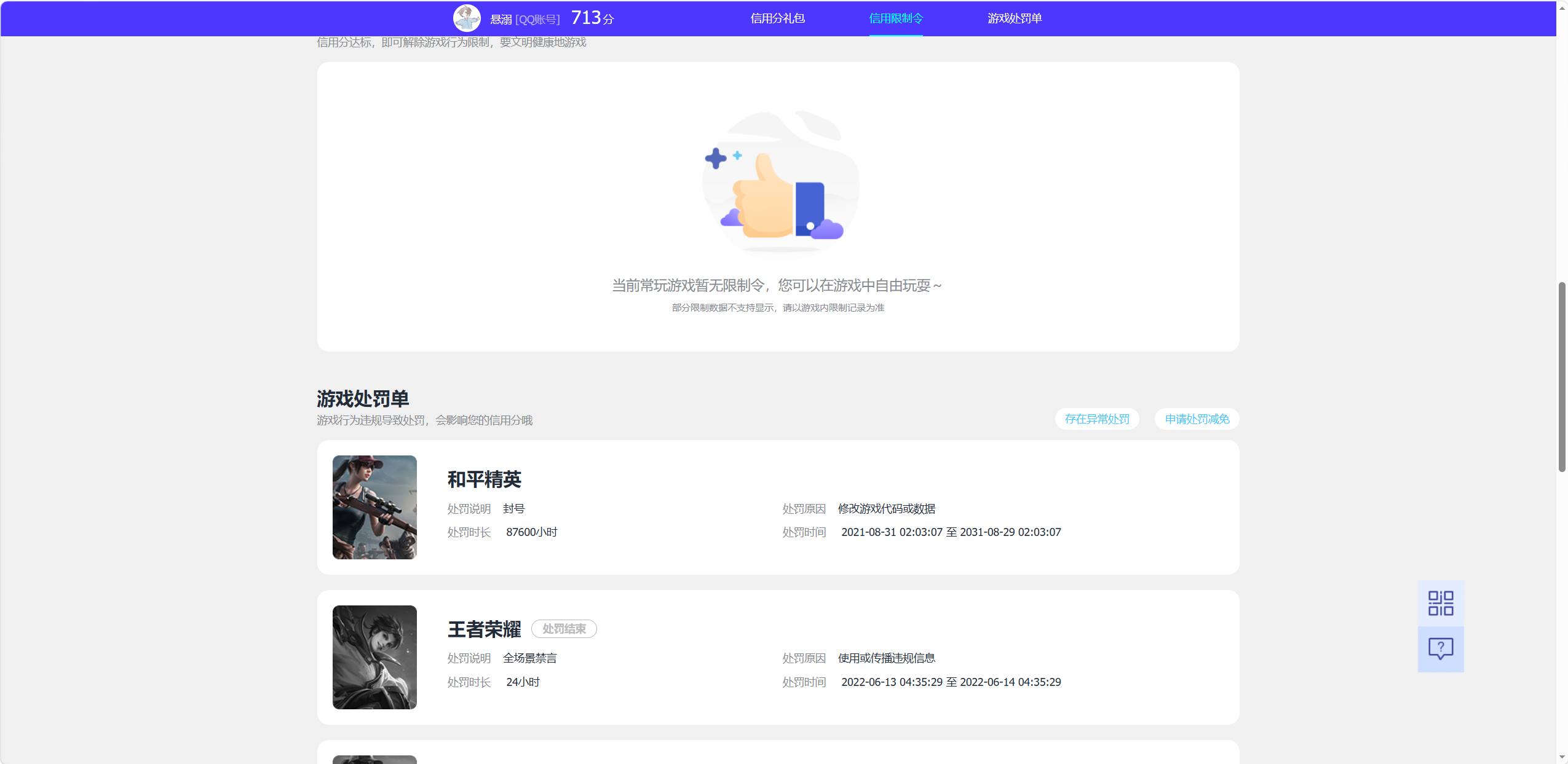This screenshot has width=1568, height=764.
Task: Switch to the 信用分礼包 tab
Action: point(777,18)
